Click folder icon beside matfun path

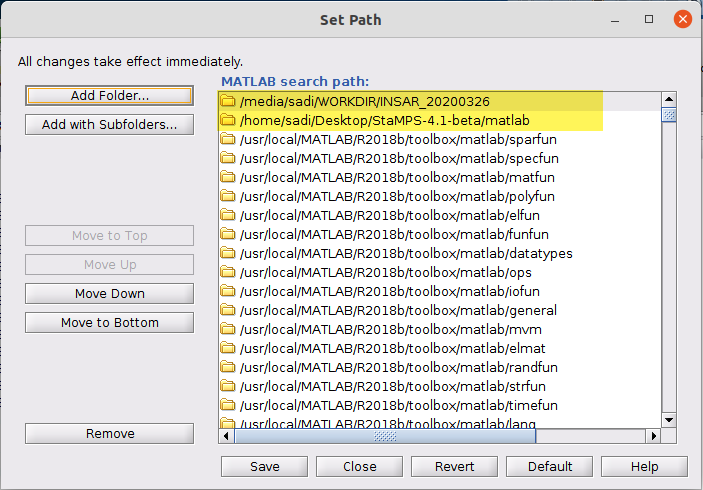point(228,177)
